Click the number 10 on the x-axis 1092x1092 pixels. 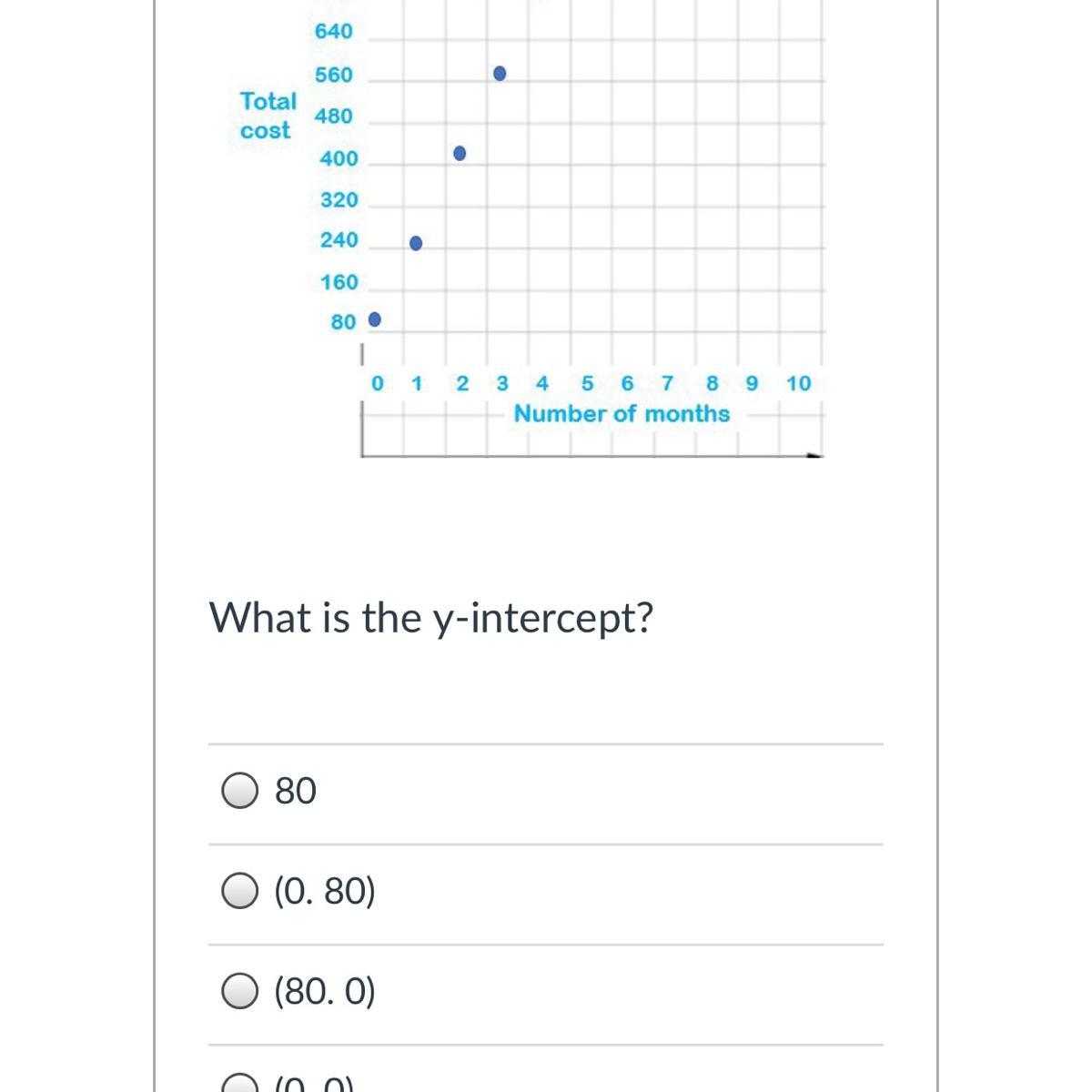(798, 384)
